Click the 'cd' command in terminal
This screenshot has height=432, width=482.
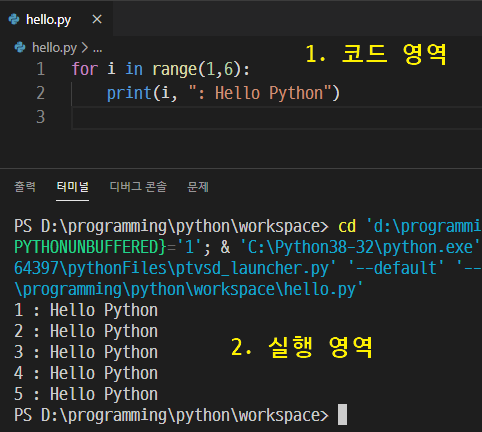pyautogui.click(x=347, y=226)
